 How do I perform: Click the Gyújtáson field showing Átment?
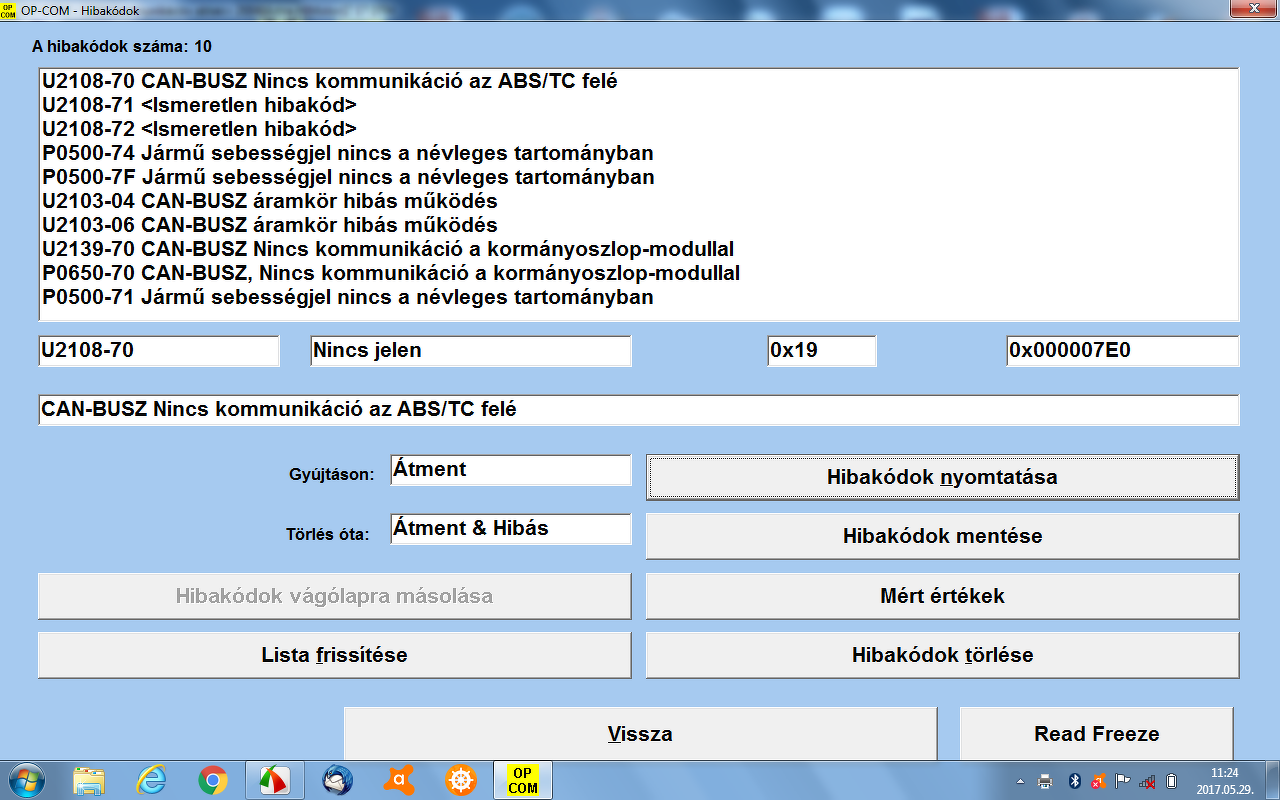pos(511,470)
